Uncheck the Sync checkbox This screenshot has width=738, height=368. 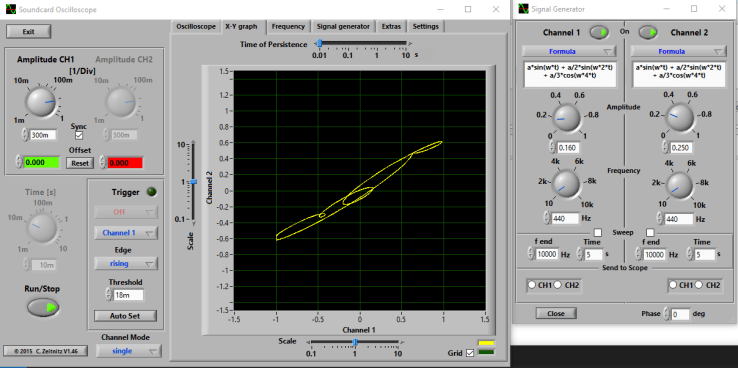point(79,135)
